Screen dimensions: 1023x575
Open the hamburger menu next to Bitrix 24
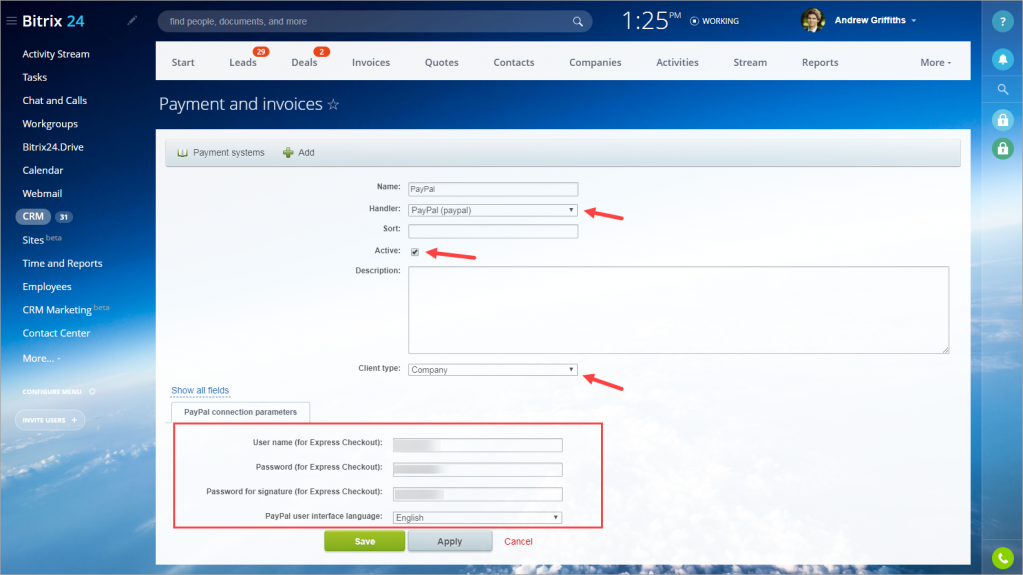coord(11,21)
